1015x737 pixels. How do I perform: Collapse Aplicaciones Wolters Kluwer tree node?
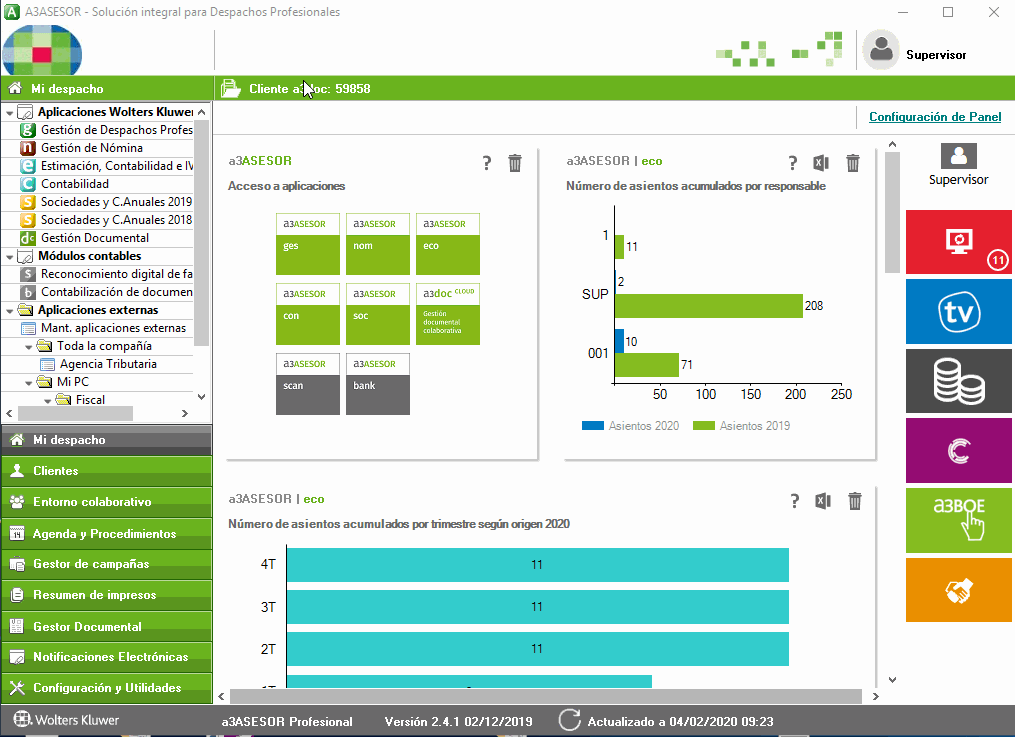(10, 113)
